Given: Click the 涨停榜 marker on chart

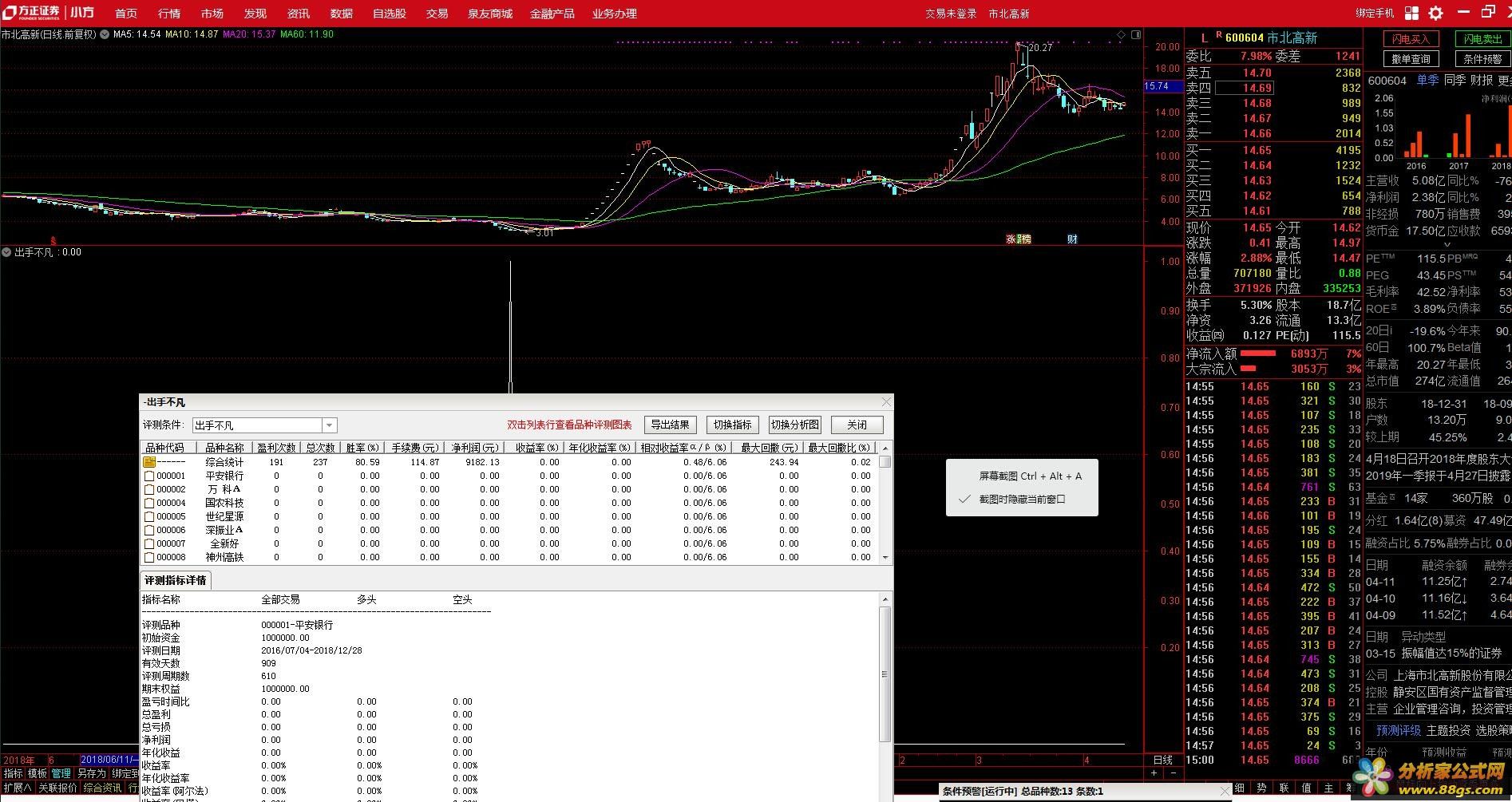Looking at the screenshot, I should click(1018, 239).
